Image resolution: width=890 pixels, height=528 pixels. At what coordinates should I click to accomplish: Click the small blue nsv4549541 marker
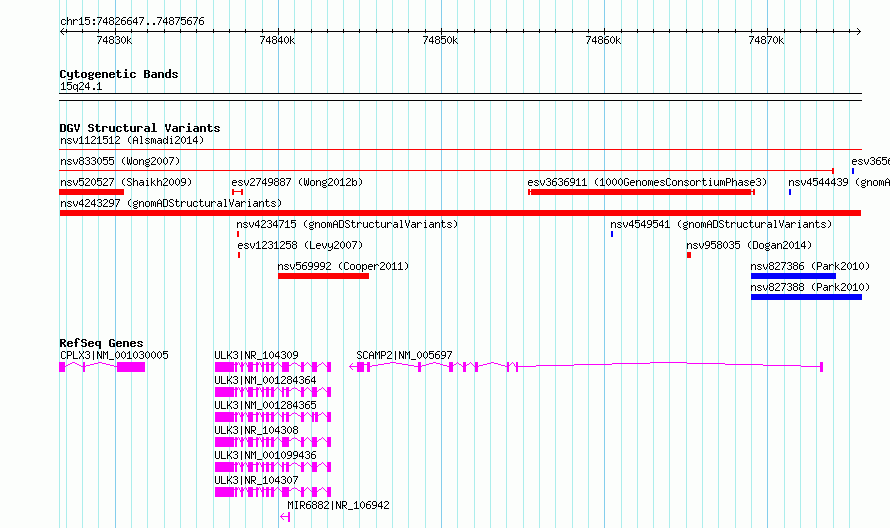pos(612,234)
